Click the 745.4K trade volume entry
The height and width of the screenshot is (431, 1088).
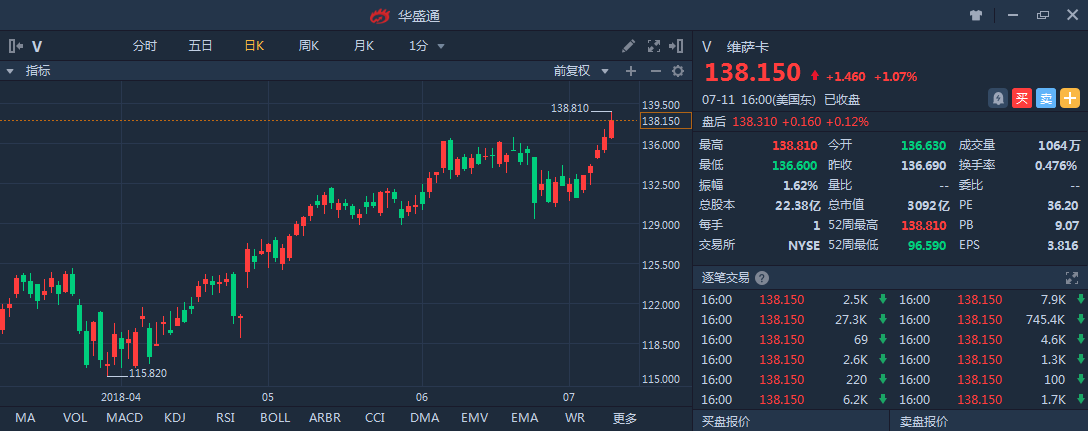[1044, 319]
